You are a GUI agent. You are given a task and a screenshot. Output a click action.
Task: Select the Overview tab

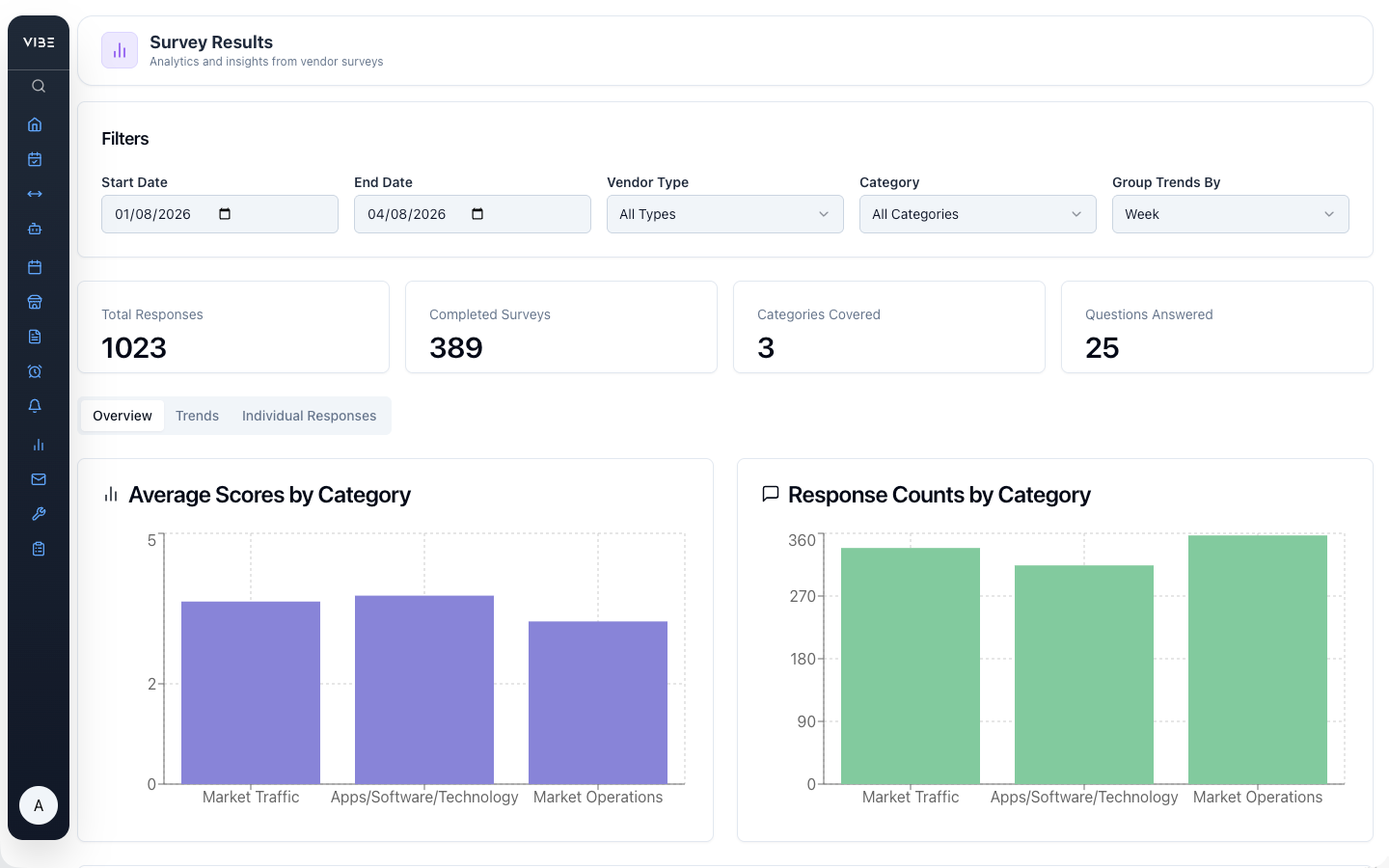[122, 416]
